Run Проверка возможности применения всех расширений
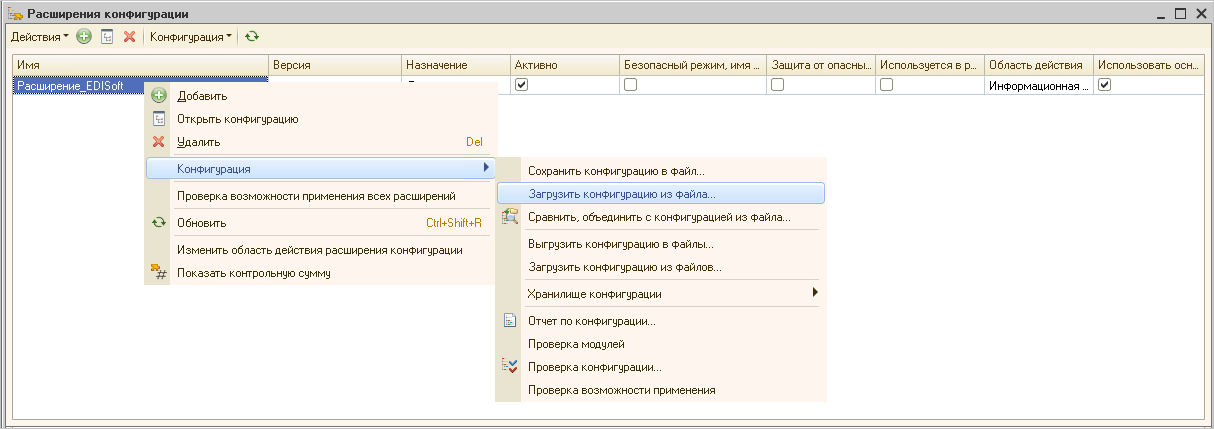Screen dimensions: 1214x429 (316, 196)
